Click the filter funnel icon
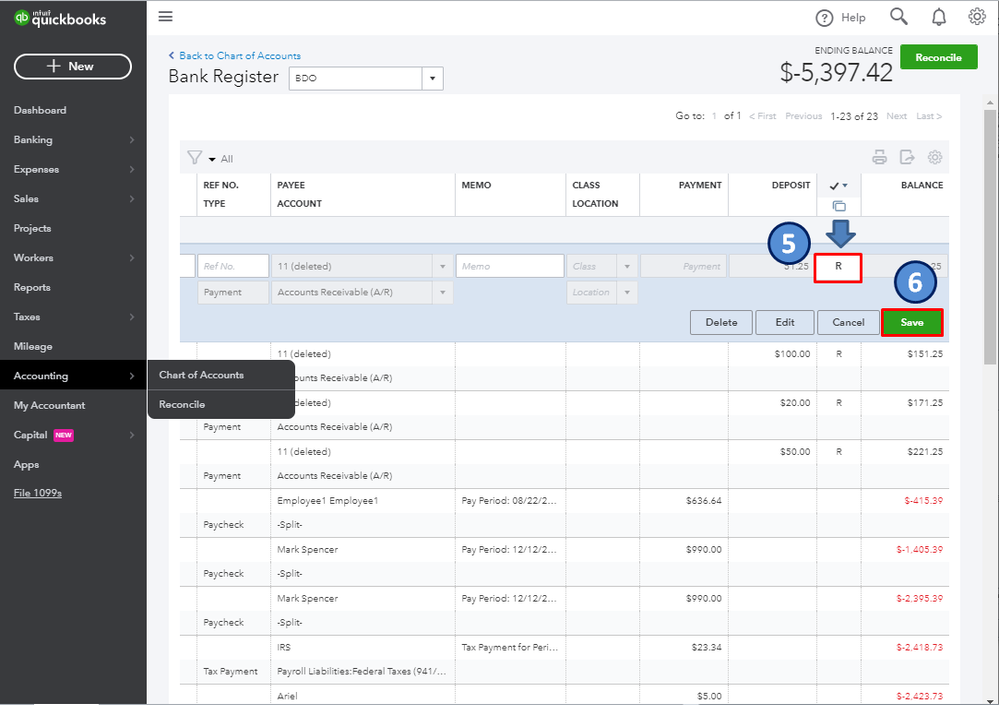 pos(195,158)
